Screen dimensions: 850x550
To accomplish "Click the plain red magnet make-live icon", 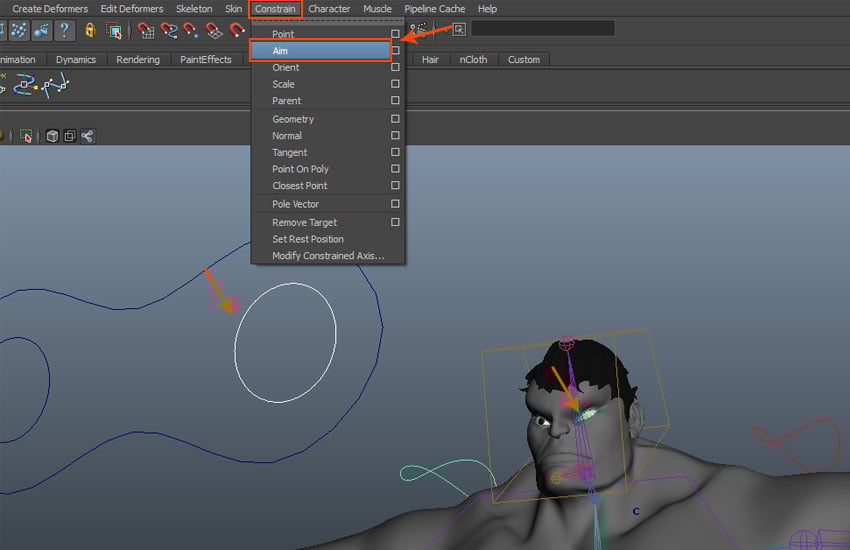I will 236,30.
